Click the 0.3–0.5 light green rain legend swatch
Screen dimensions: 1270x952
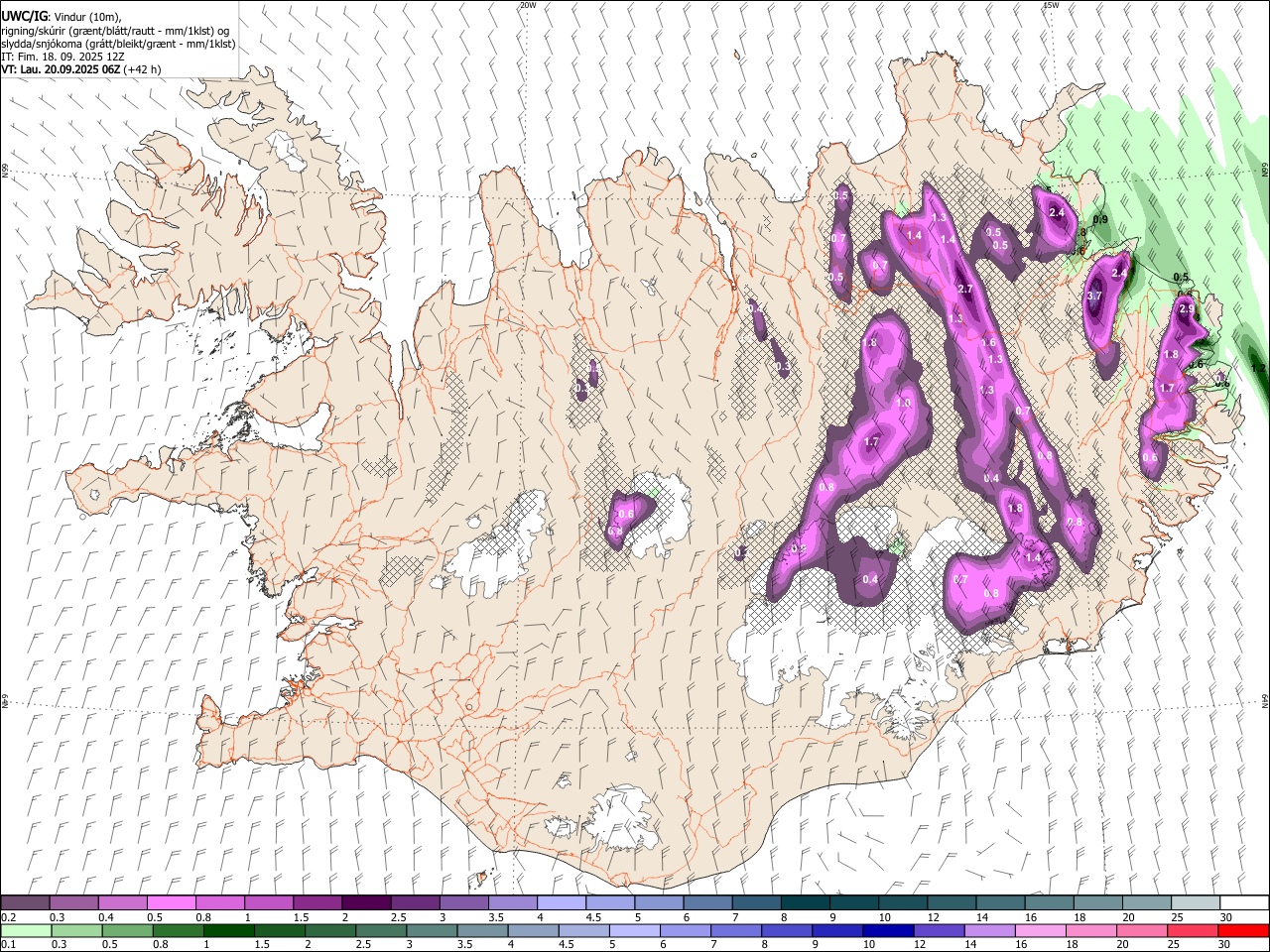point(76,930)
